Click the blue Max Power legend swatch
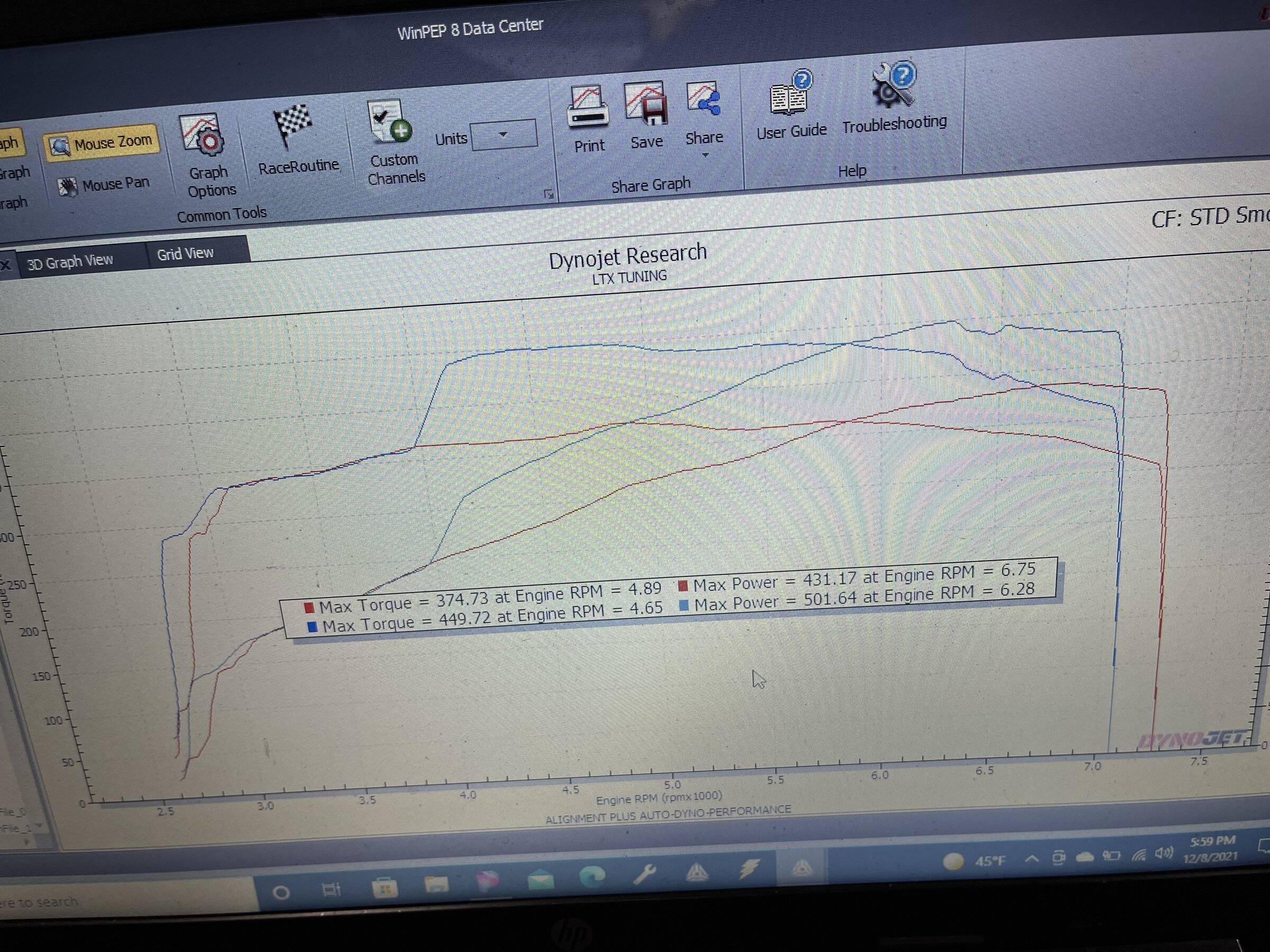The image size is (1270, 952). [684, 606]
